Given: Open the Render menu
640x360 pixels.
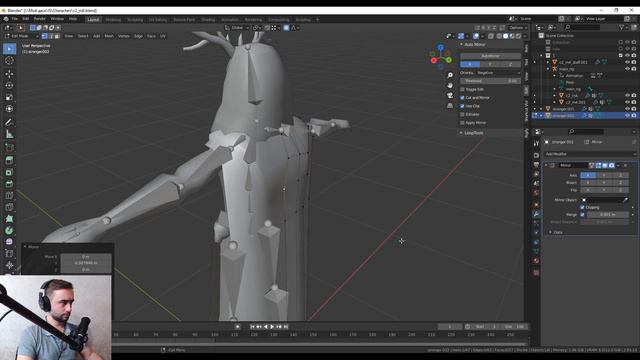Looking at the screenshot, I should coord(40,19).
